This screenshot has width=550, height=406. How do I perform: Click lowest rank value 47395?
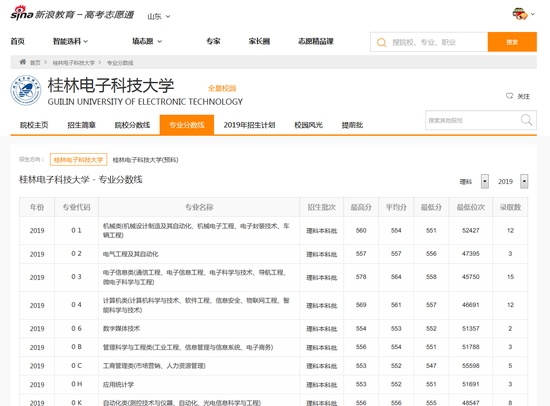471,253
